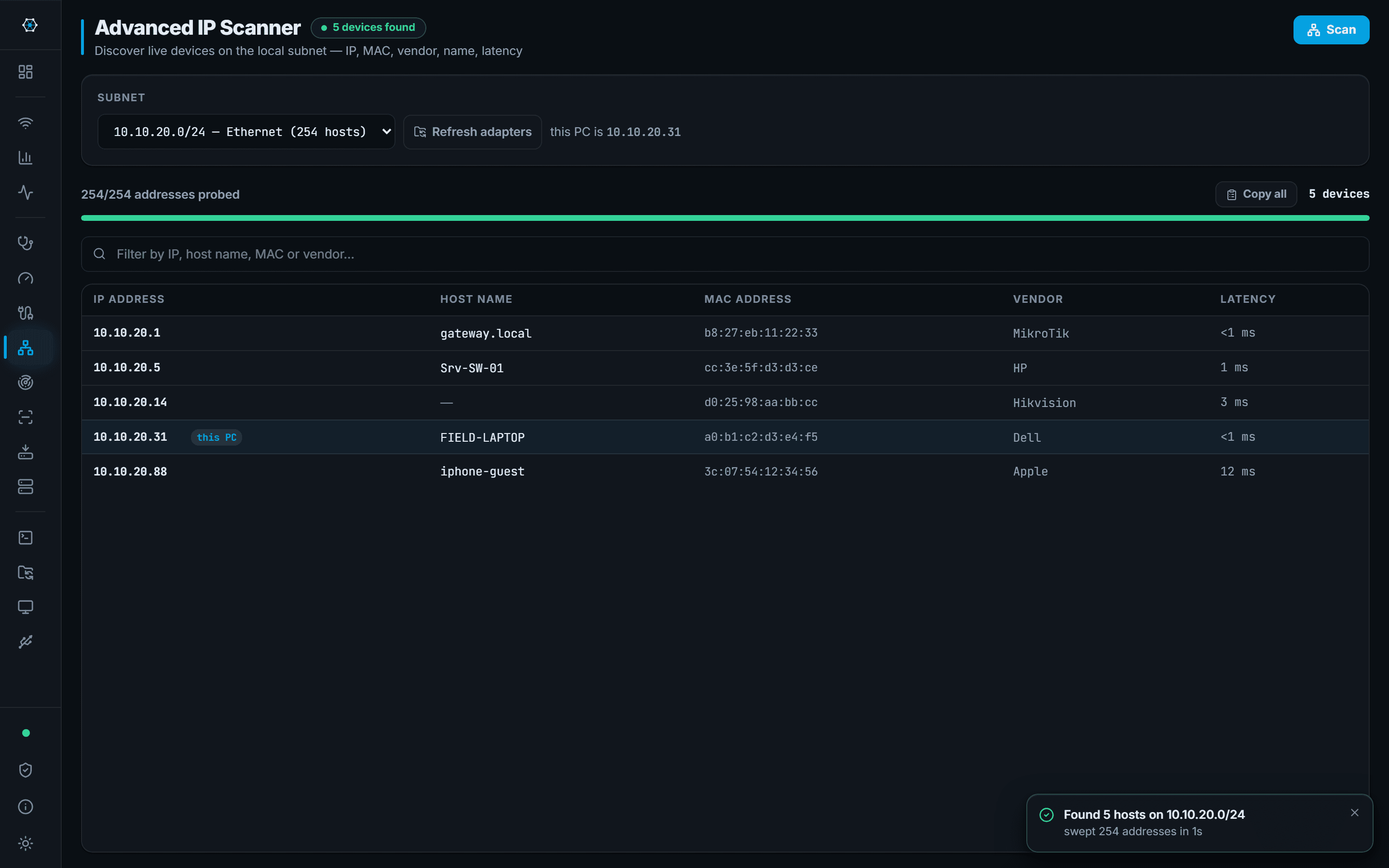Click the 12 ms latency value
This screenshot has height=868, width=1389.
pyautogui.click(x=1238, y=472)
